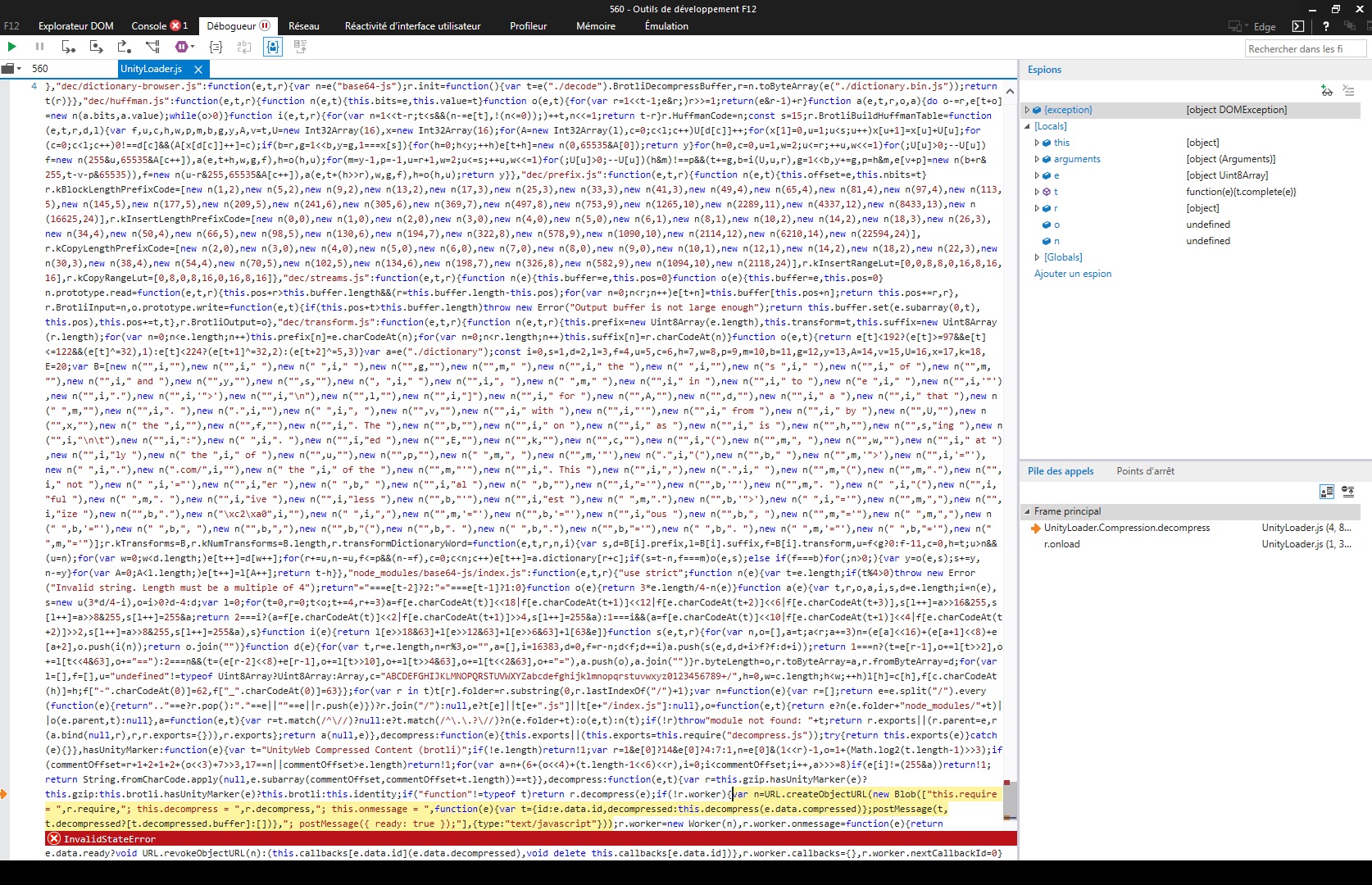Switch to the Points d'arrêt tab
This screenshot has height=885, width=1372.
click(1145, 470)
